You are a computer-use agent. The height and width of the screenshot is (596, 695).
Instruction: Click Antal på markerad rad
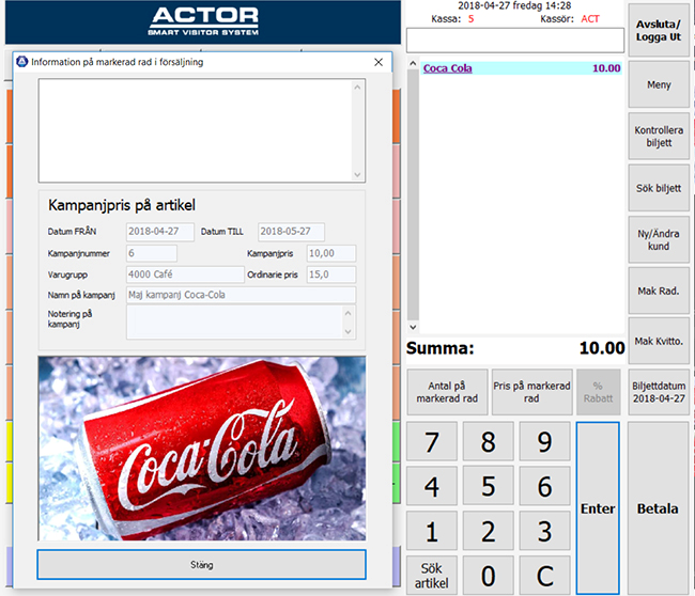pos(447,392)
